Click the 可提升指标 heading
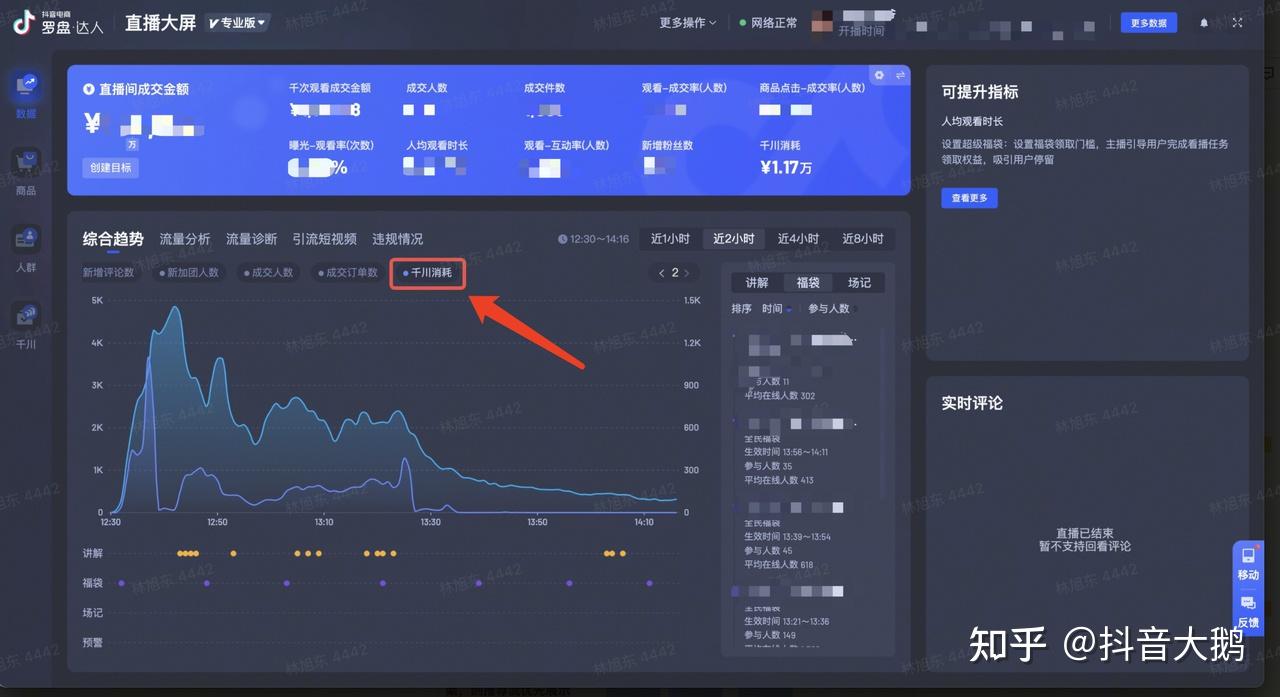This screenshot has height=697, width=1280. click(x=979, y=92)
